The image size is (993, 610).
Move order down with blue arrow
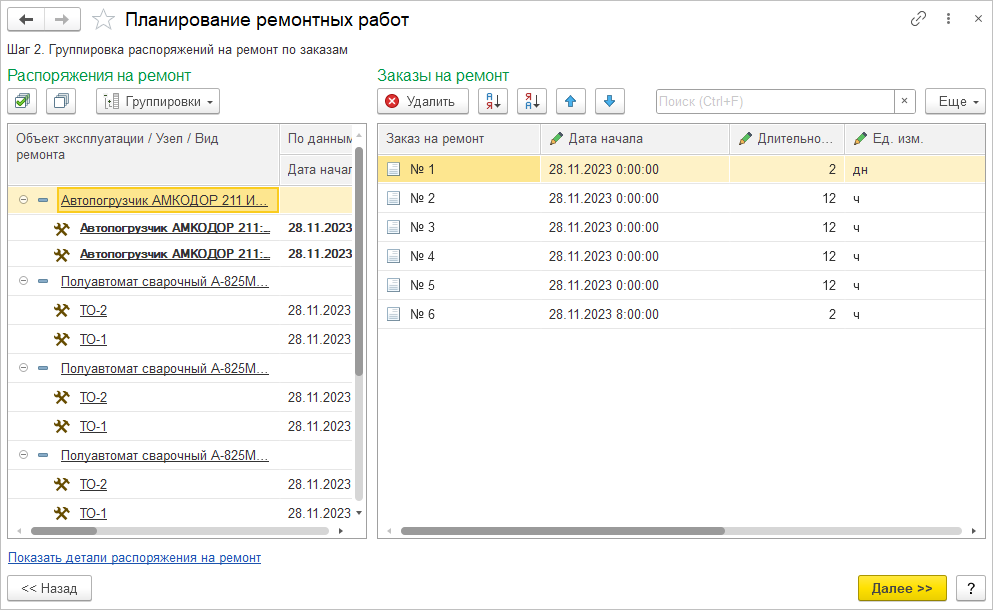pyautogui.click(x=610, y=101)
